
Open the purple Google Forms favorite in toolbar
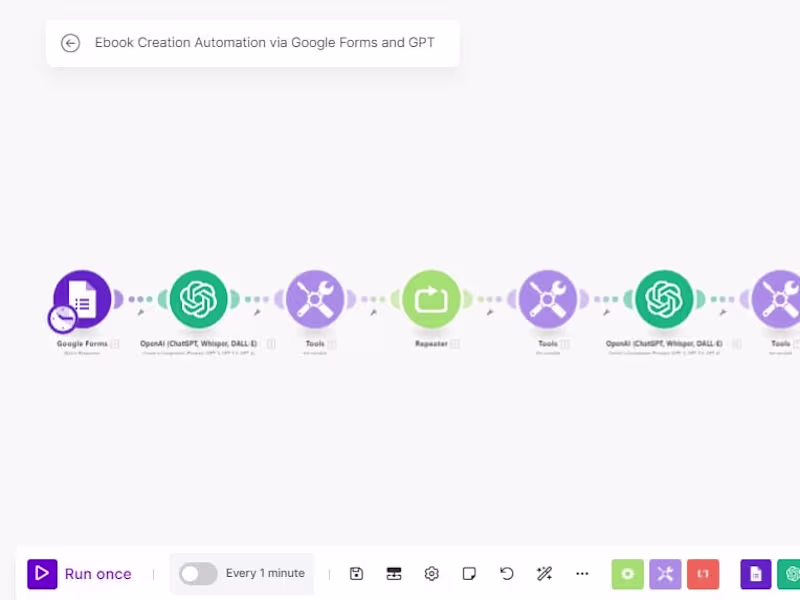(756, 574)
